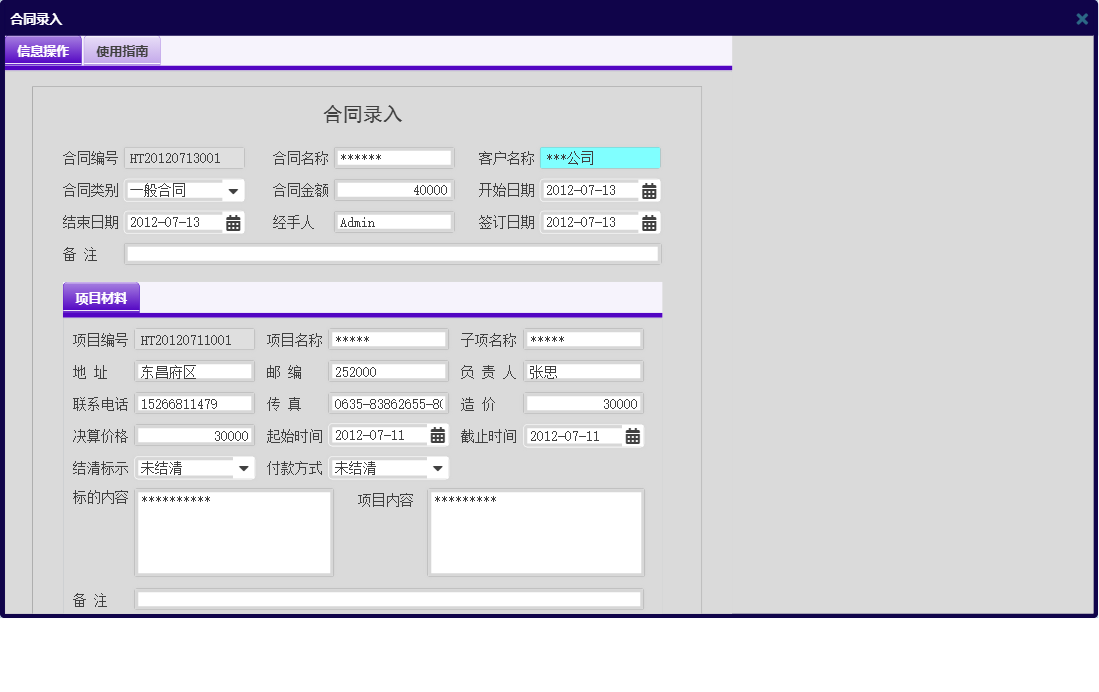Image resolution: width=1099 pixels, height=692 pixels.
Task: Click the bottom 备注 remarks field
Action: click(390, 599)
